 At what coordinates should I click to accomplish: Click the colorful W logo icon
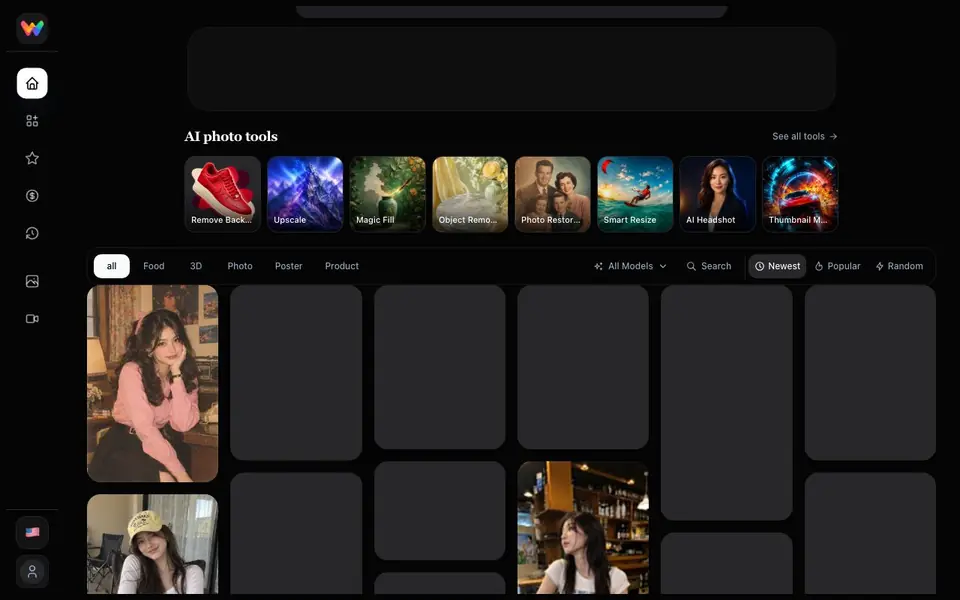pos(32,28)
